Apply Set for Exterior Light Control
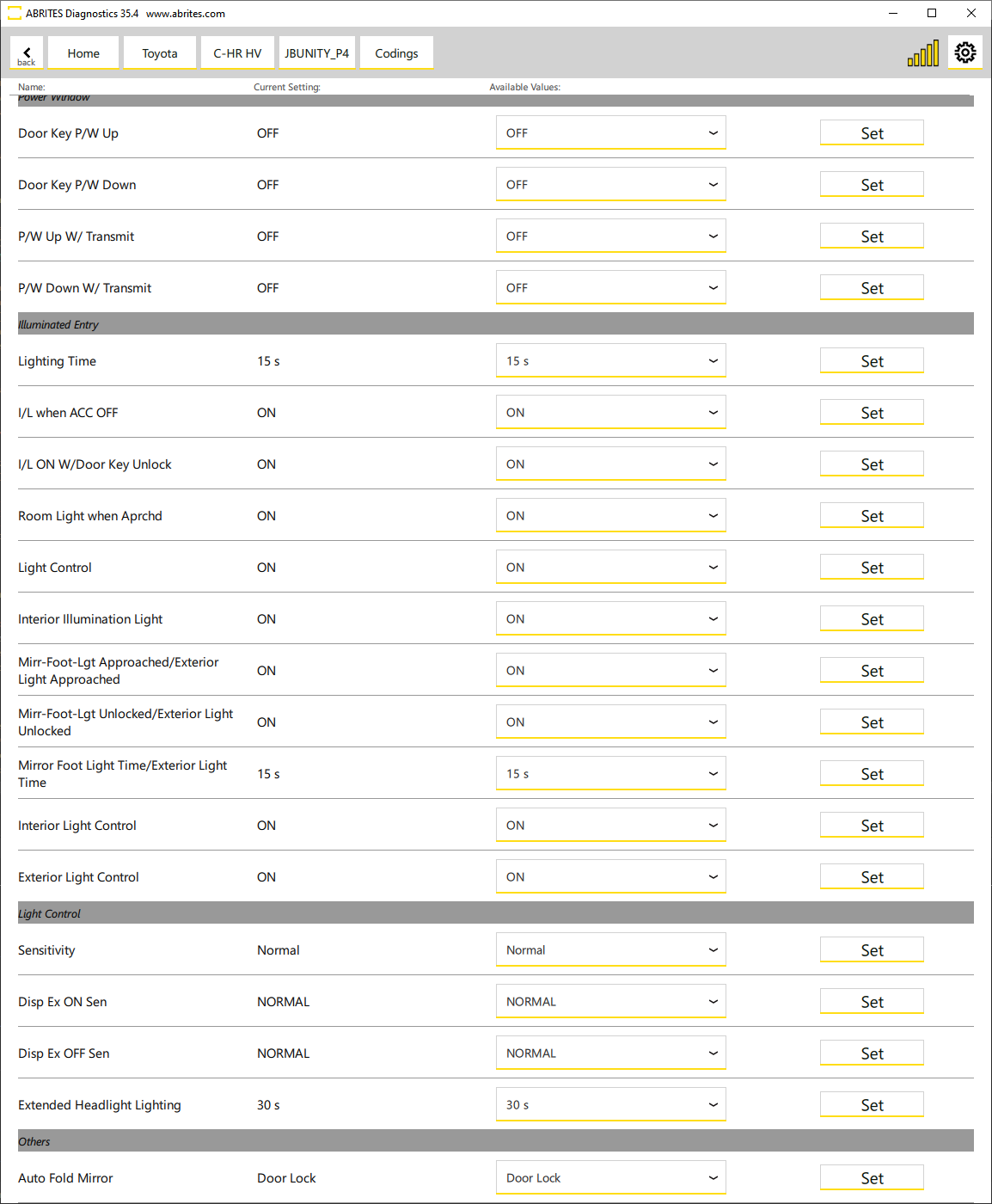 coord(872,877)
